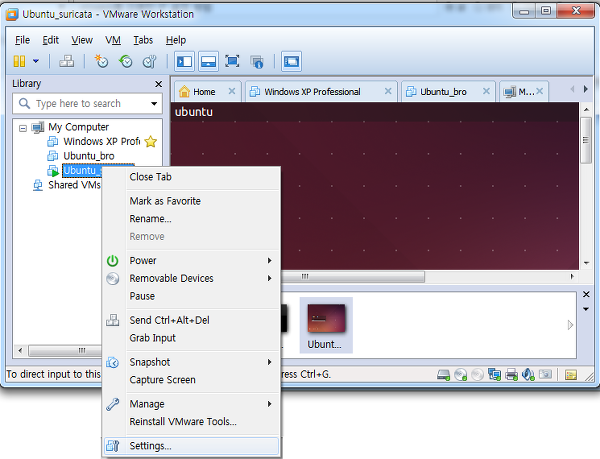Choose Close Tab in the context menu
Screen dimensions: 600x459
pyautogui.click(x=191, y=177)
